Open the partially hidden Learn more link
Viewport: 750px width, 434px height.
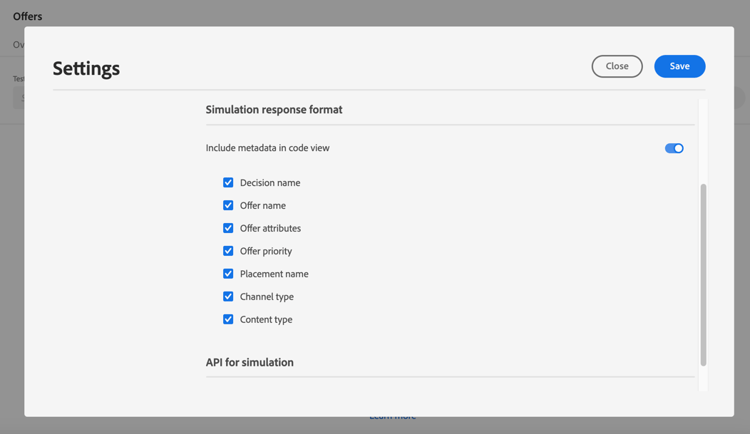392,417
